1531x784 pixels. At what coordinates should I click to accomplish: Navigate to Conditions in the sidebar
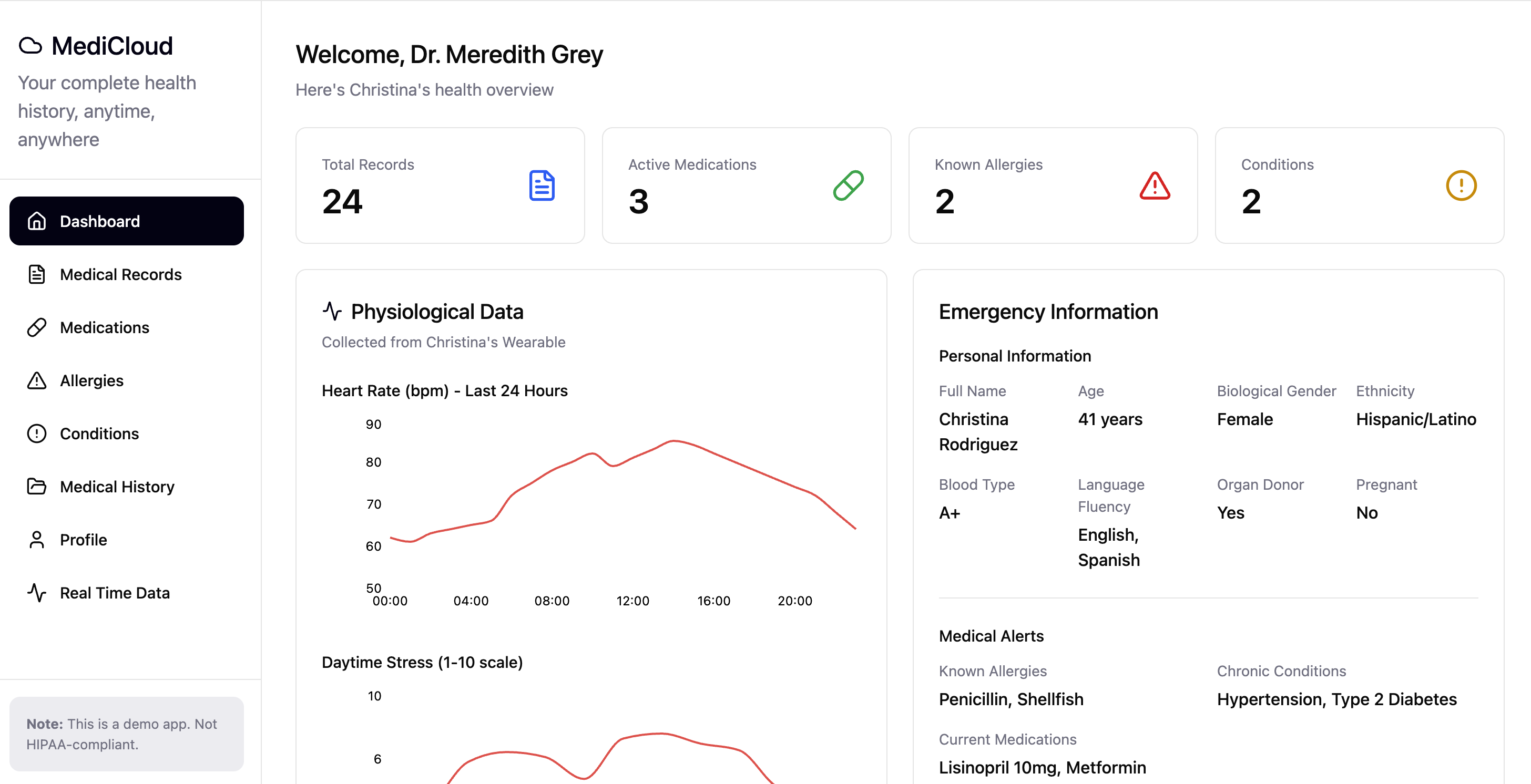99,434
